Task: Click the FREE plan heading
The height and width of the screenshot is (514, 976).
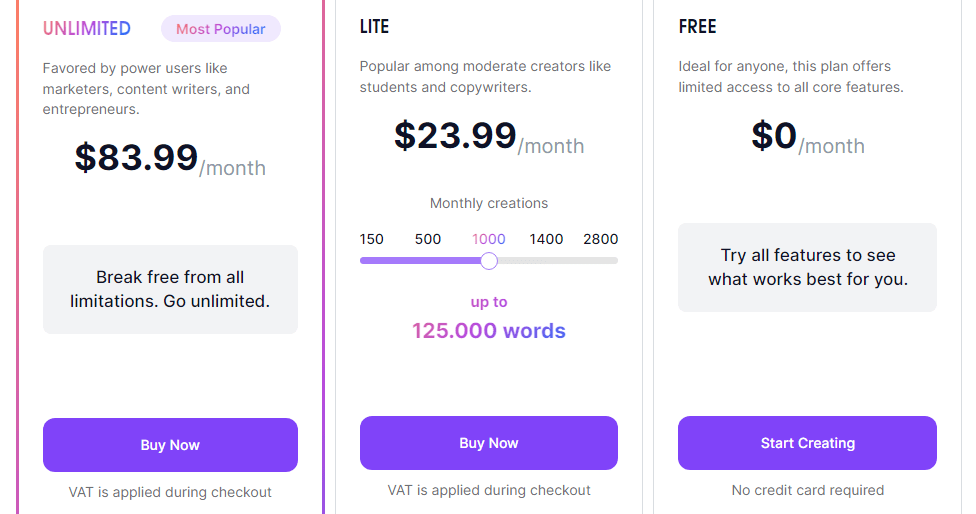Action: coord(697,27)
